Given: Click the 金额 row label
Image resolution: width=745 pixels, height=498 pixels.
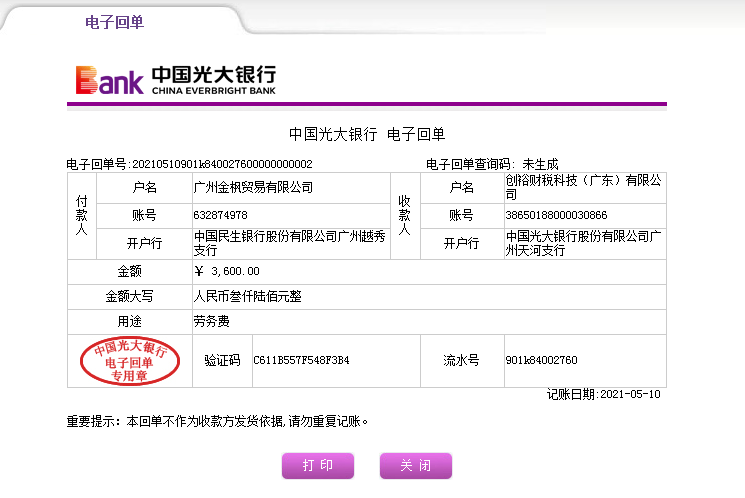Looking at the screenshot, I should (129, 271).
